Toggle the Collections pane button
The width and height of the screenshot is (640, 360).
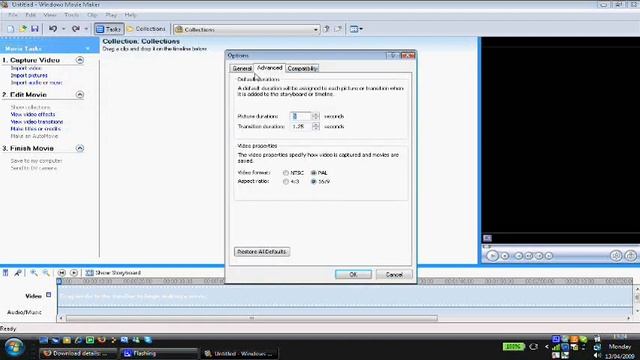click(146, 29)
